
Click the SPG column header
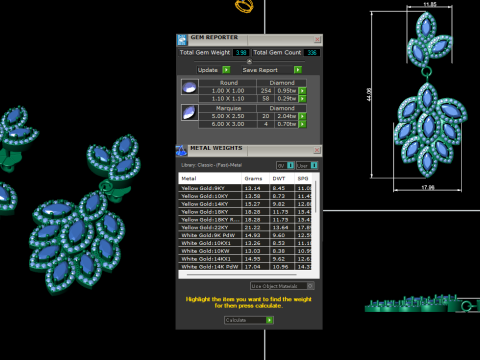tap(303, 179)
